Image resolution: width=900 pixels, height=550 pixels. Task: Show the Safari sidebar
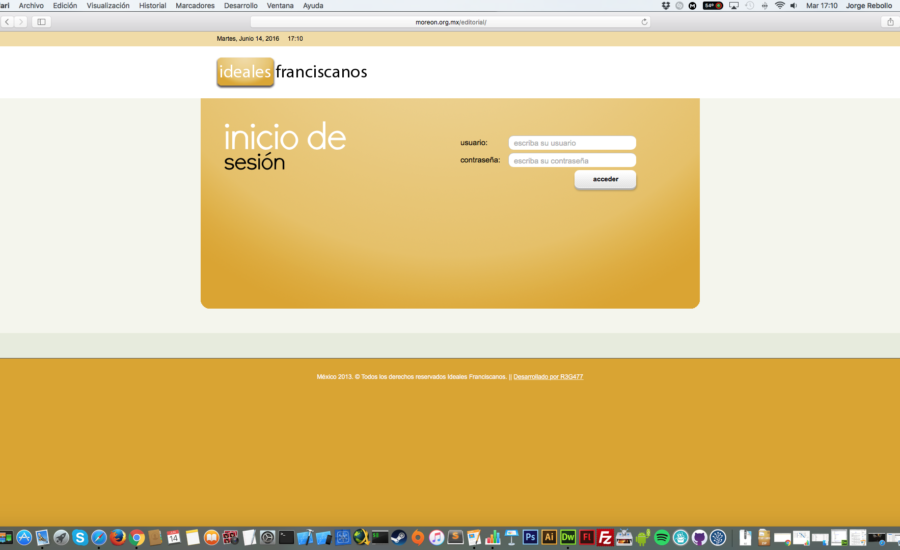coord(41,22)
